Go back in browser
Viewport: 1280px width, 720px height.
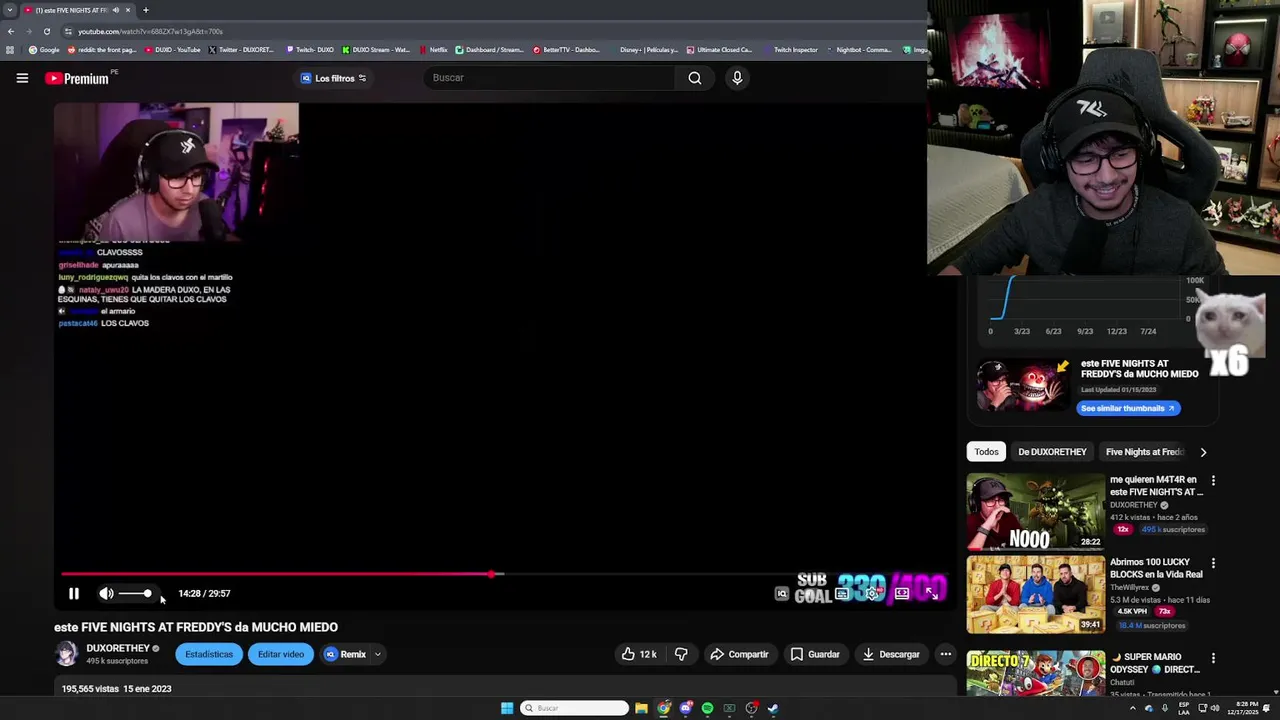click(x=11, y=31)
